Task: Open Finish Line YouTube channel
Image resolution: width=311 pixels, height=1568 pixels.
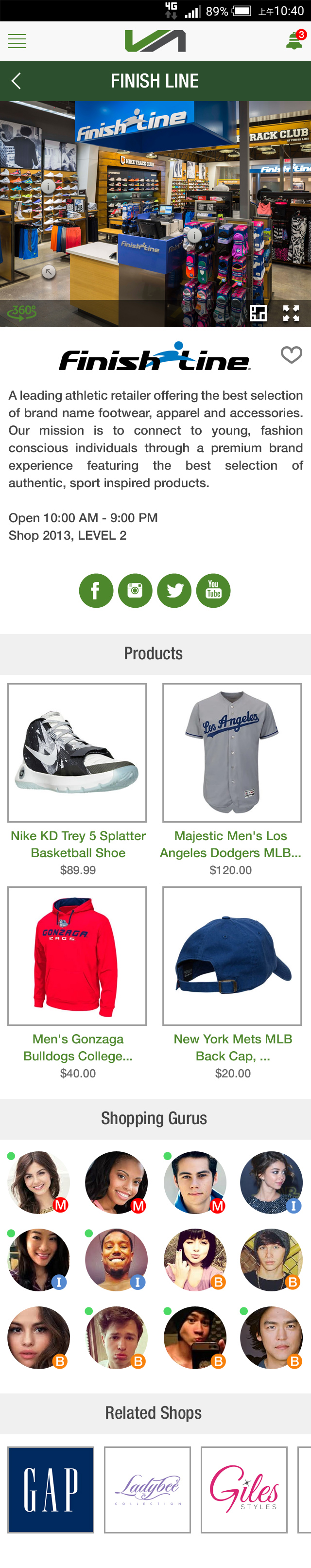Action: pos(213,590)
